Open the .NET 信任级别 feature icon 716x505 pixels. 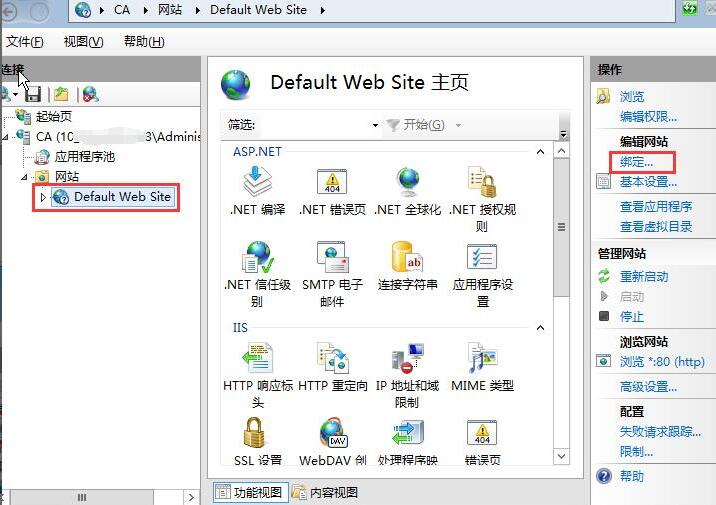[x=258, y=257]
